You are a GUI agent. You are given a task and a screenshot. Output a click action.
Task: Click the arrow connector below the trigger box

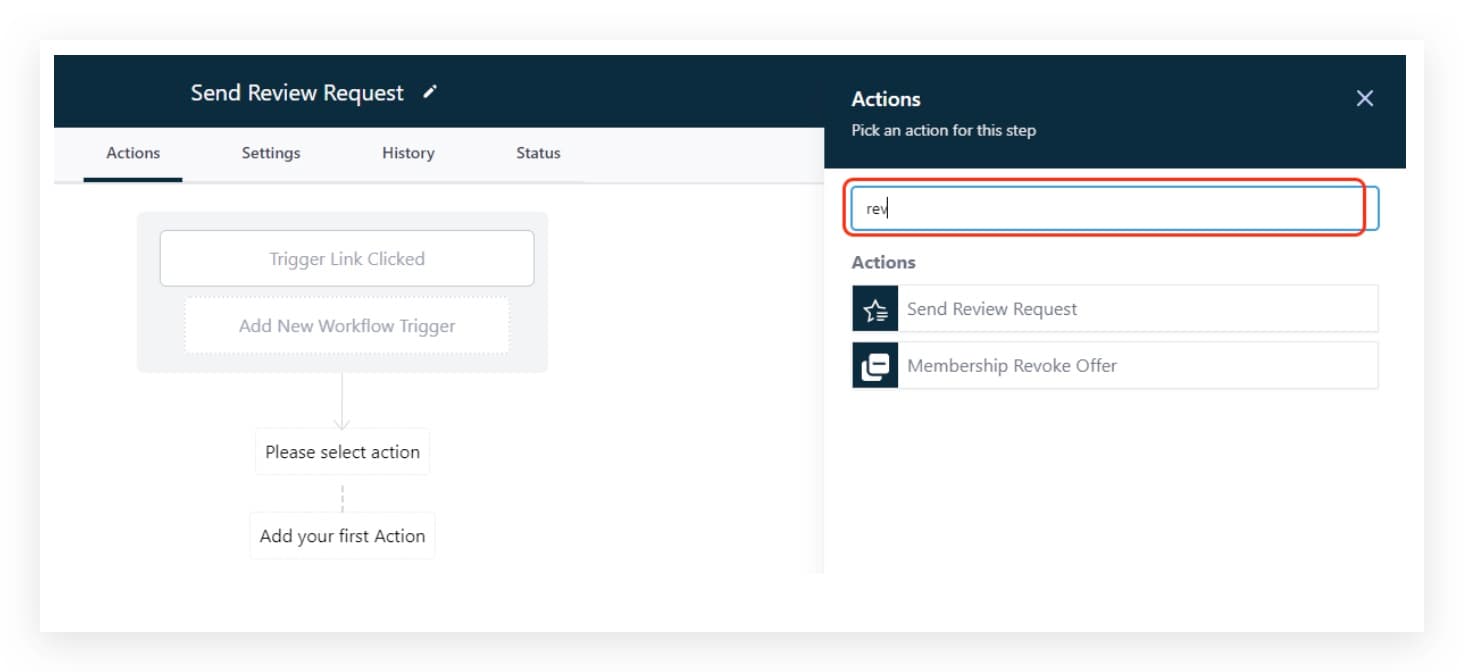click(x=342, y=402)
